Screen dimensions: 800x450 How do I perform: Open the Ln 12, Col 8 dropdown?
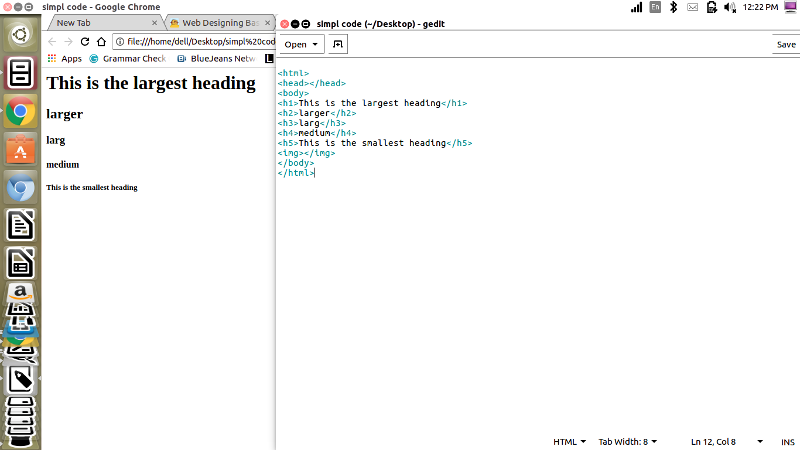[727, 442]
